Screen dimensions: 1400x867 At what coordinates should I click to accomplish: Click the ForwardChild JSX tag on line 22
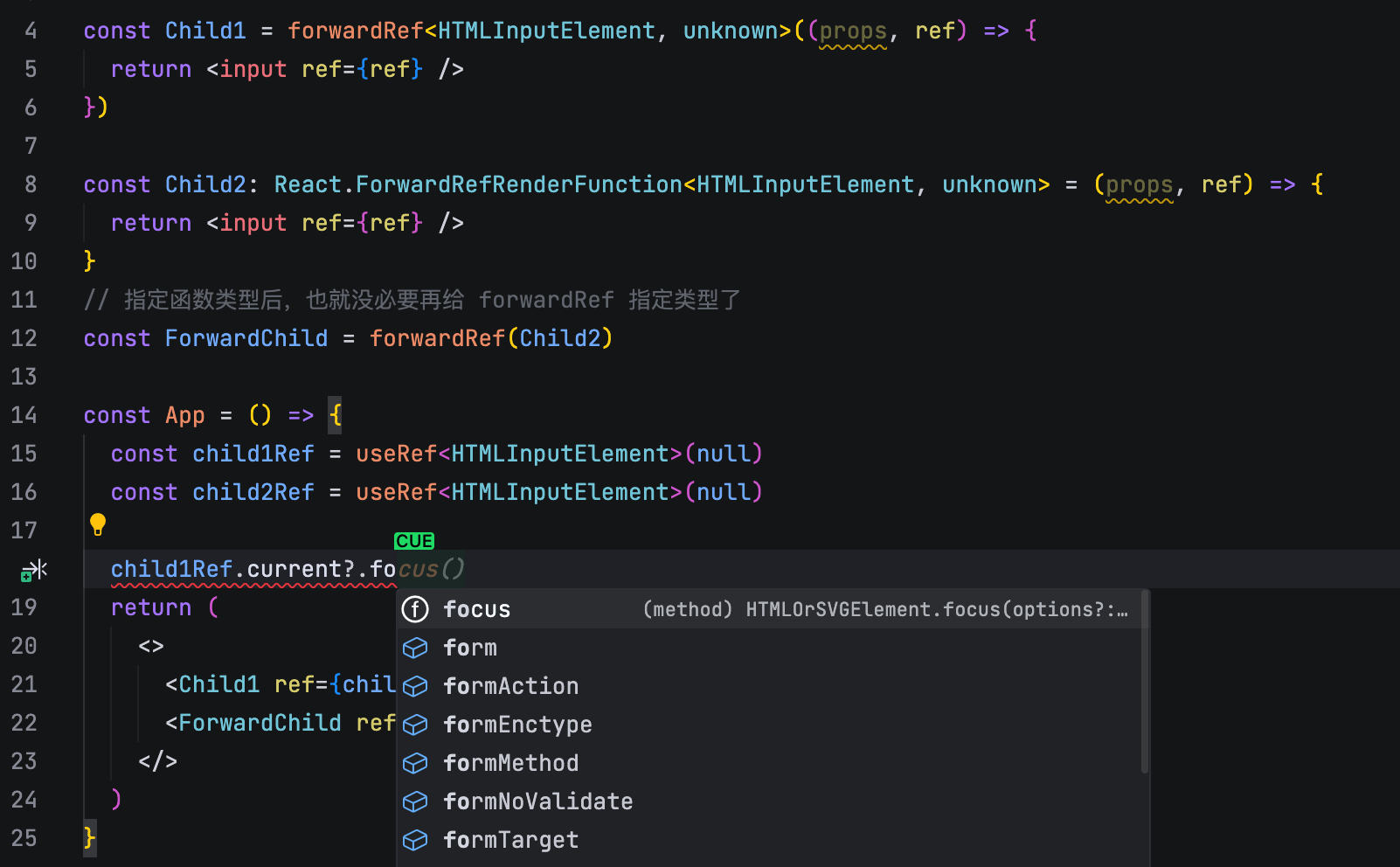coord(260,723)
